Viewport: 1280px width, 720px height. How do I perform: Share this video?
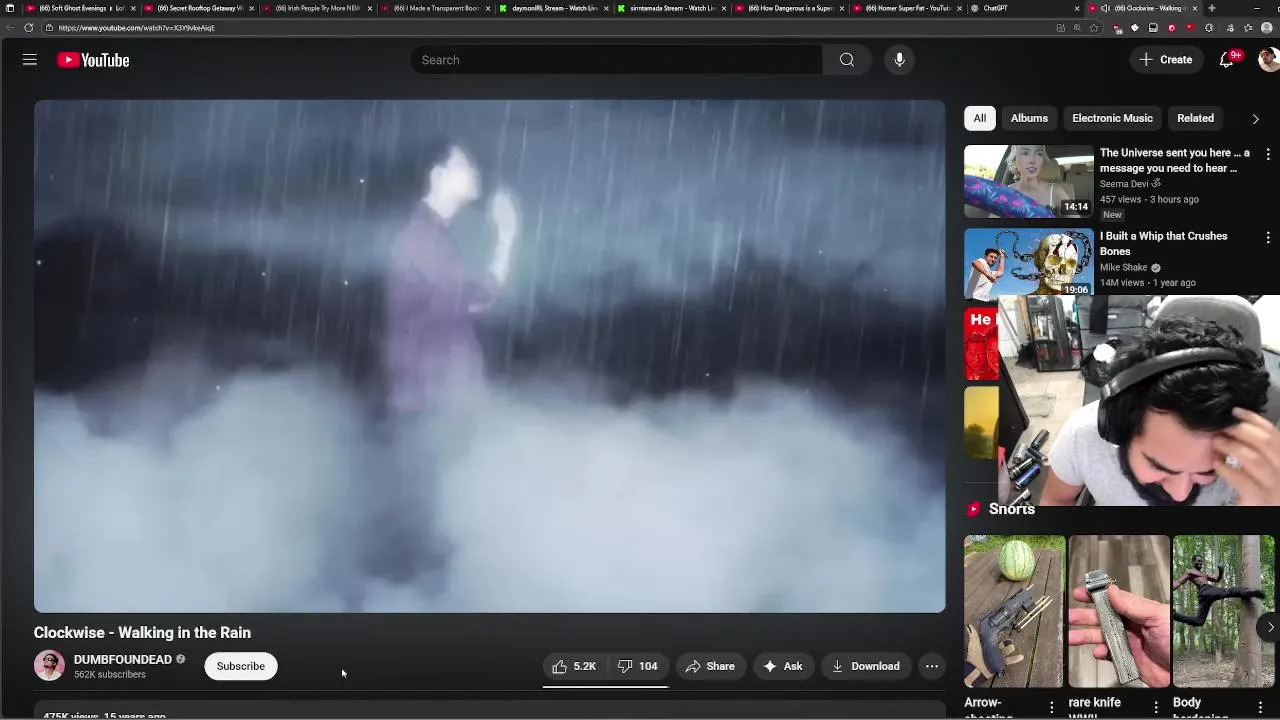(x=710, y=666)
